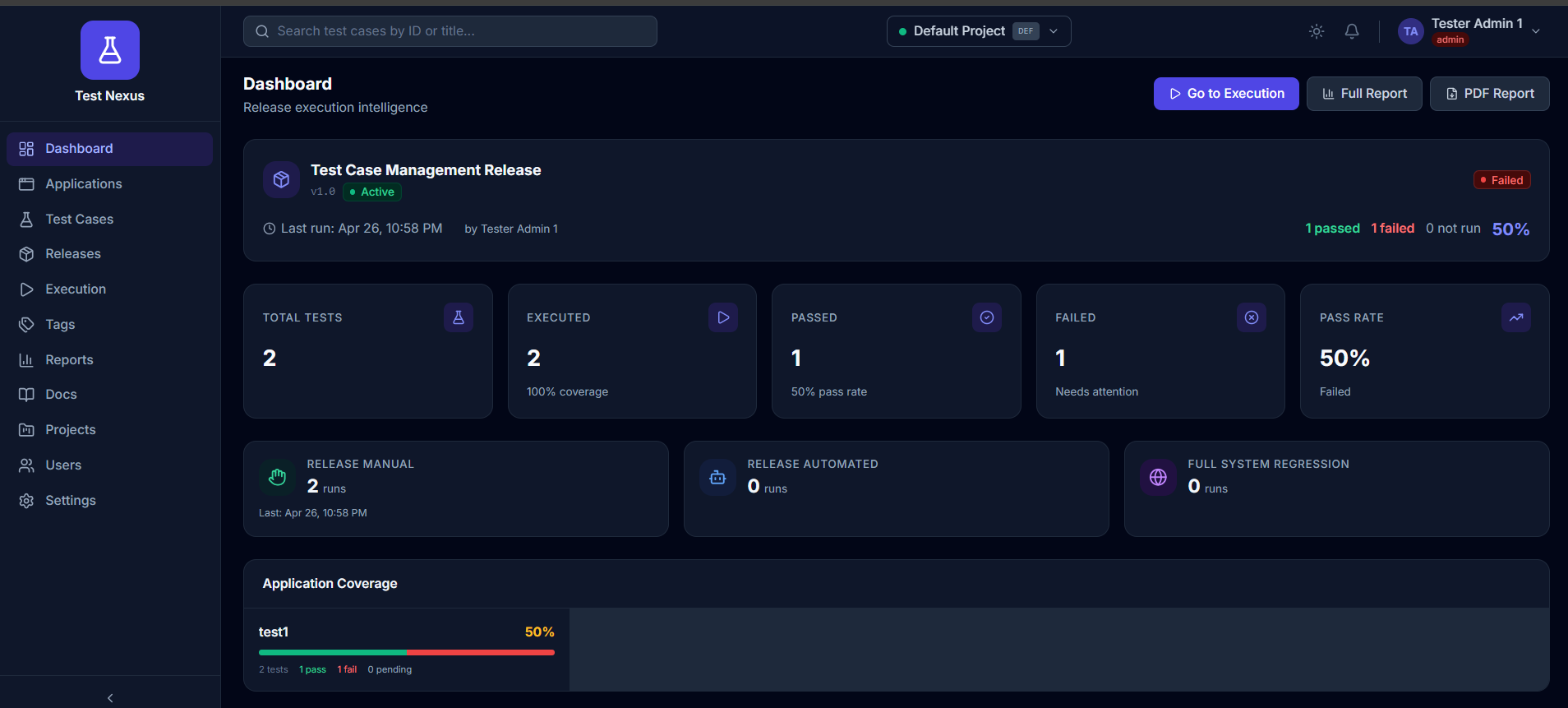The width and height of the screenshot is (1568, 708).
Task: Click the search magnifier icon
Action: 262,31
